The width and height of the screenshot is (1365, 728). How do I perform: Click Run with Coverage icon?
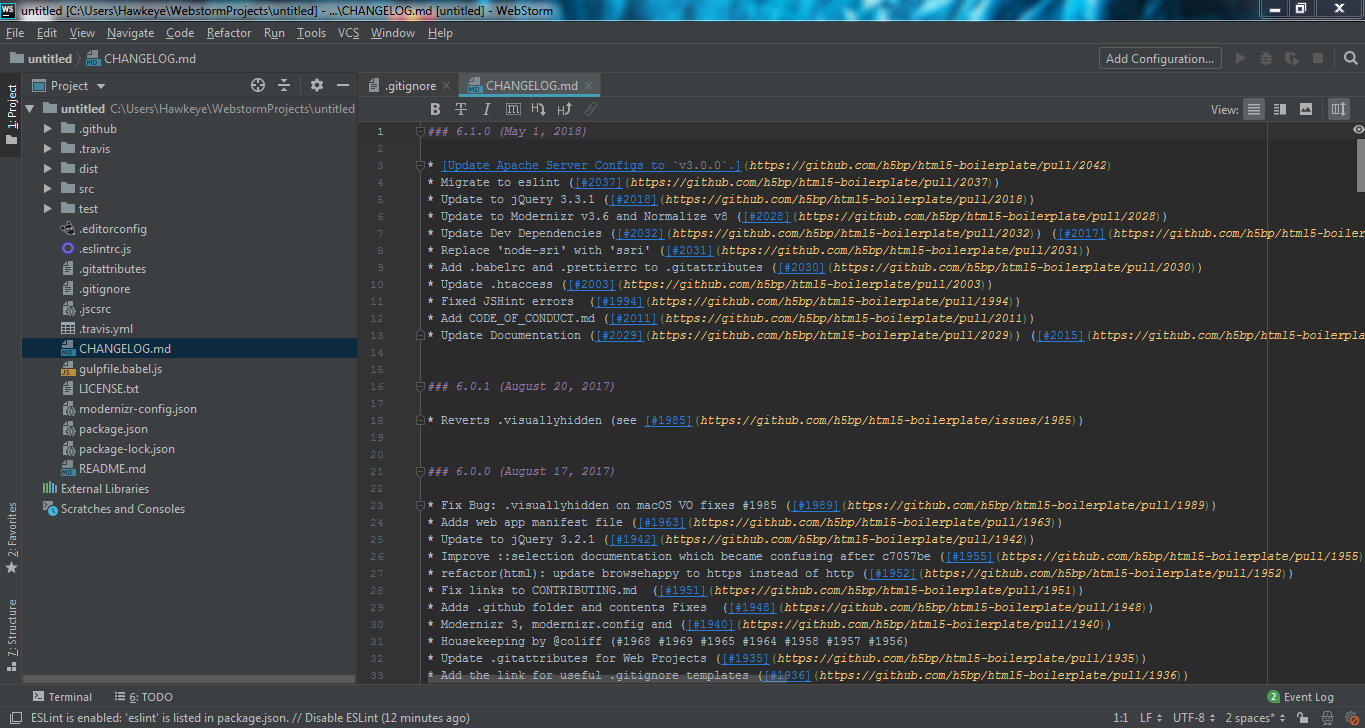coord(1292,59)
